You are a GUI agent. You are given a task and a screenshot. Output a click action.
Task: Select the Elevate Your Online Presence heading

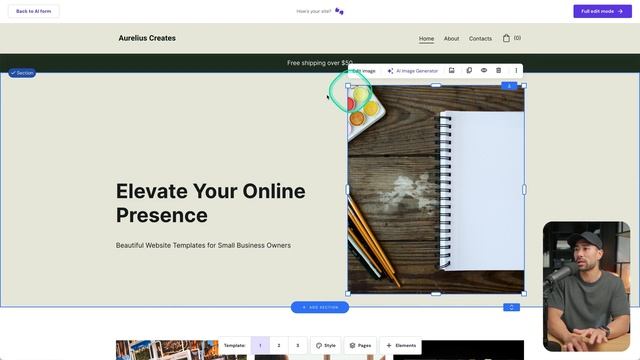pos(210,203)
